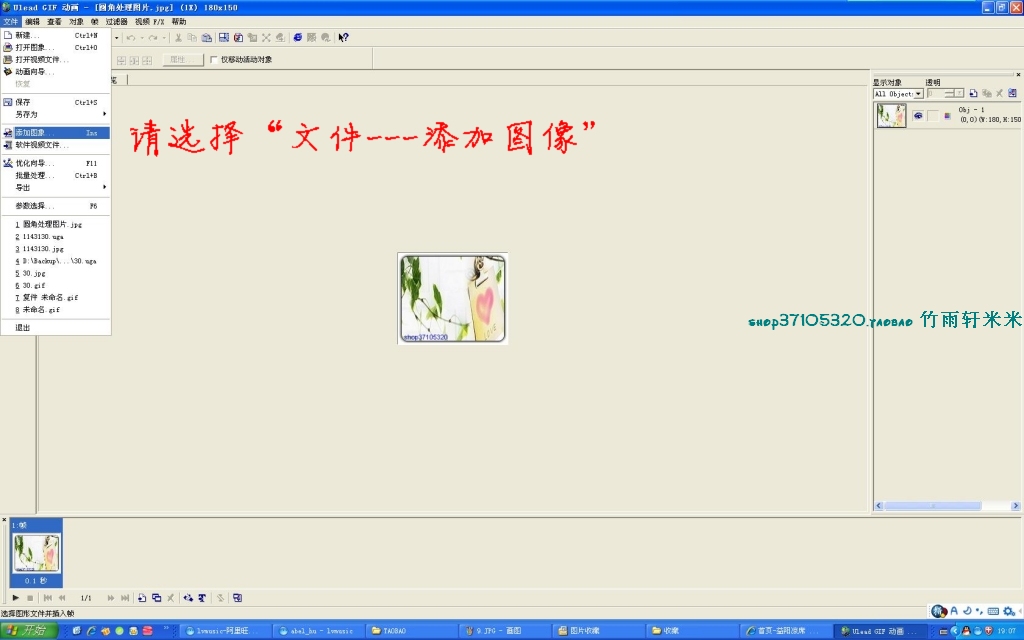Open recent file 30.gif
Image resolution: width=1024 pixels, height=640 pixels.
click(x=56, y=285)
